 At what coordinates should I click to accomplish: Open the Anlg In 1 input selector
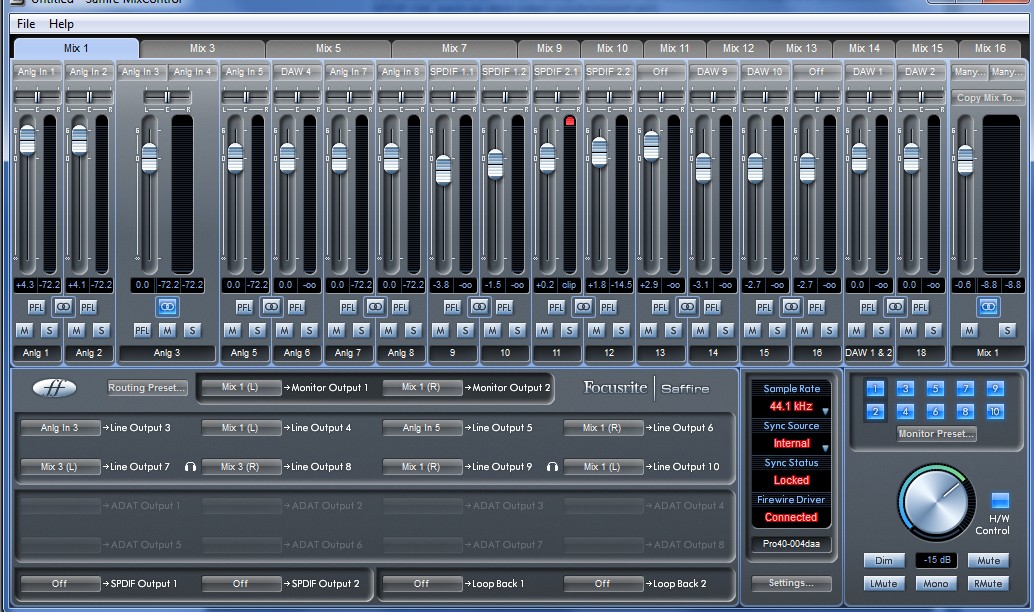(37, 71)
